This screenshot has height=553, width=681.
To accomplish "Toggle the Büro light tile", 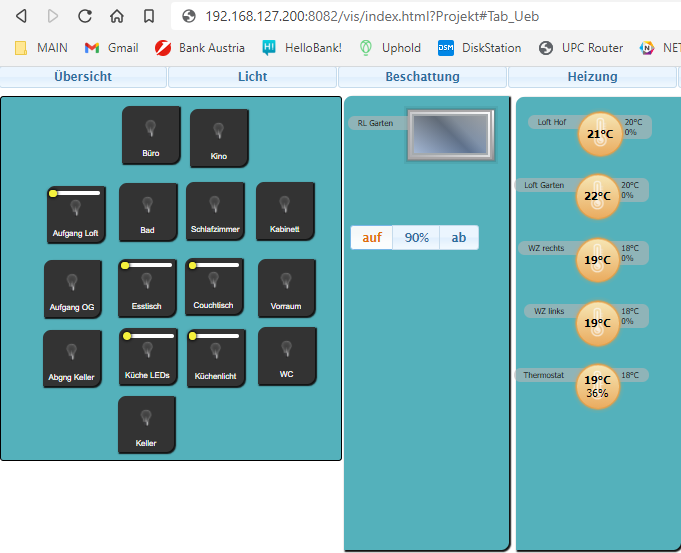I will click(151, 136).
